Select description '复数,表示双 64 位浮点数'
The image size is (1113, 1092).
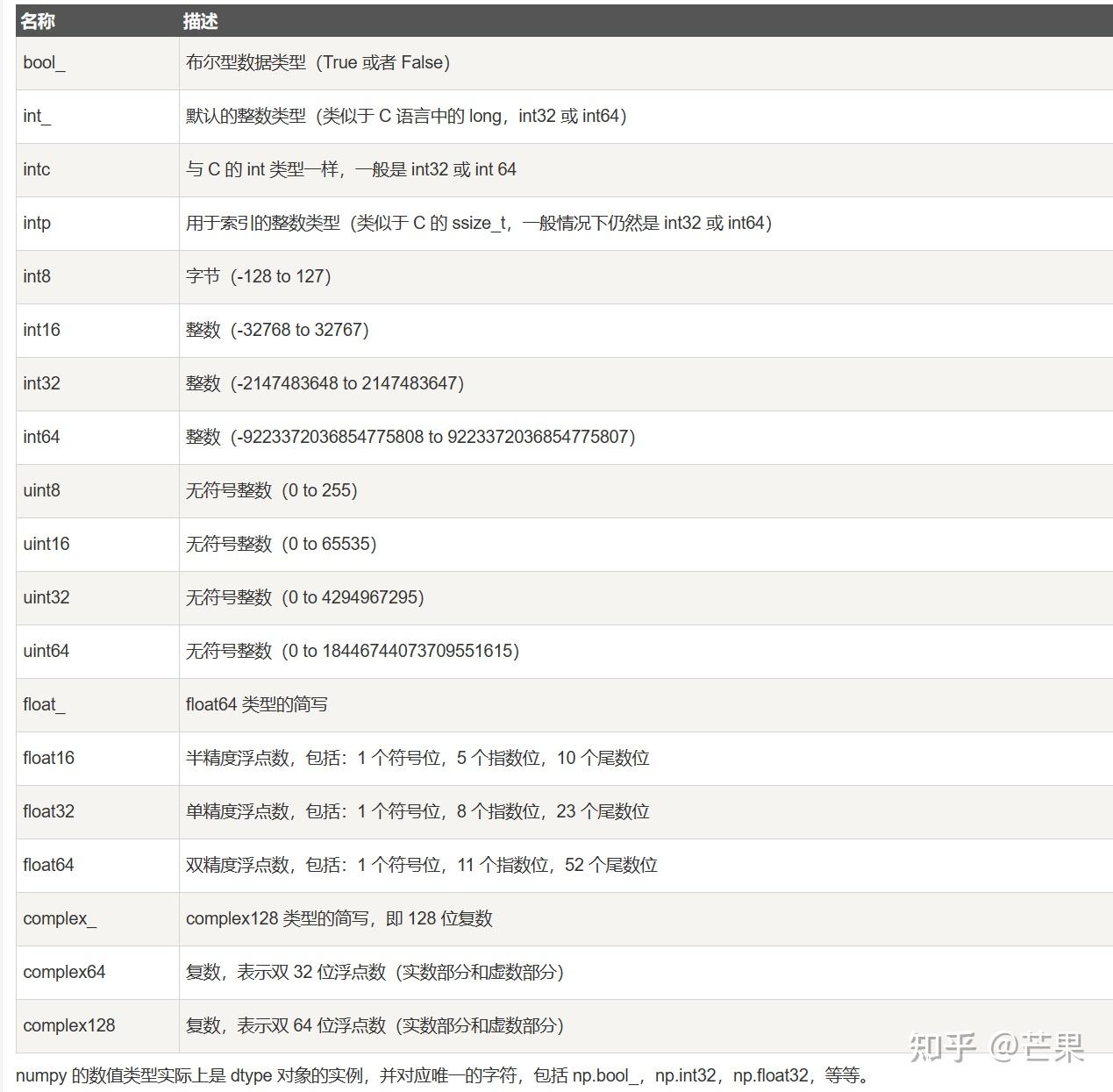[x=375, y=1025]
